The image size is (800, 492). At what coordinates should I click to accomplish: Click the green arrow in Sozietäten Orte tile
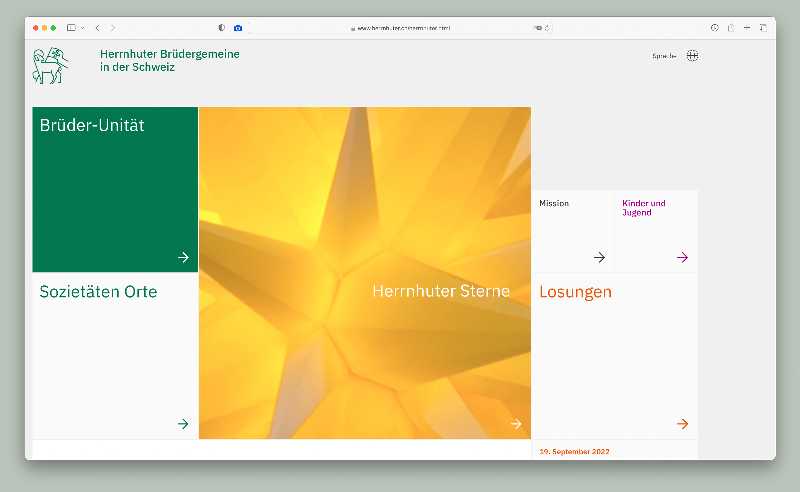183,424
